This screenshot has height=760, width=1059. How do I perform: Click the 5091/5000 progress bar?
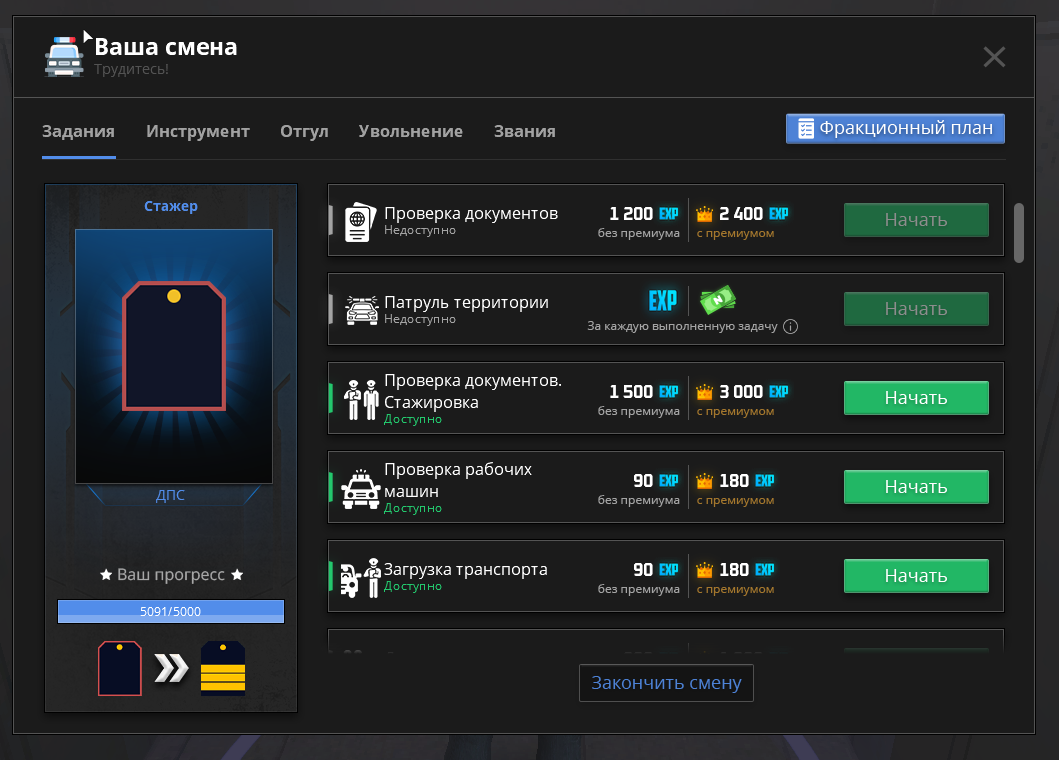[x=171, y=611]
